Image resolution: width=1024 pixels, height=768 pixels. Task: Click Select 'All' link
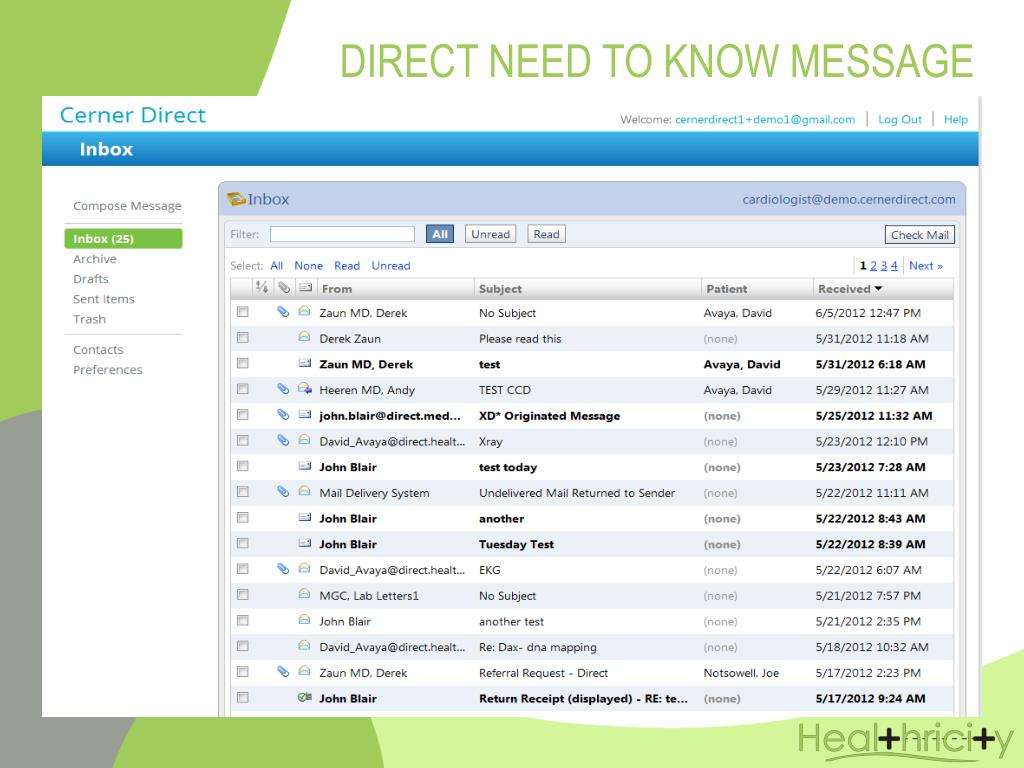276,266
